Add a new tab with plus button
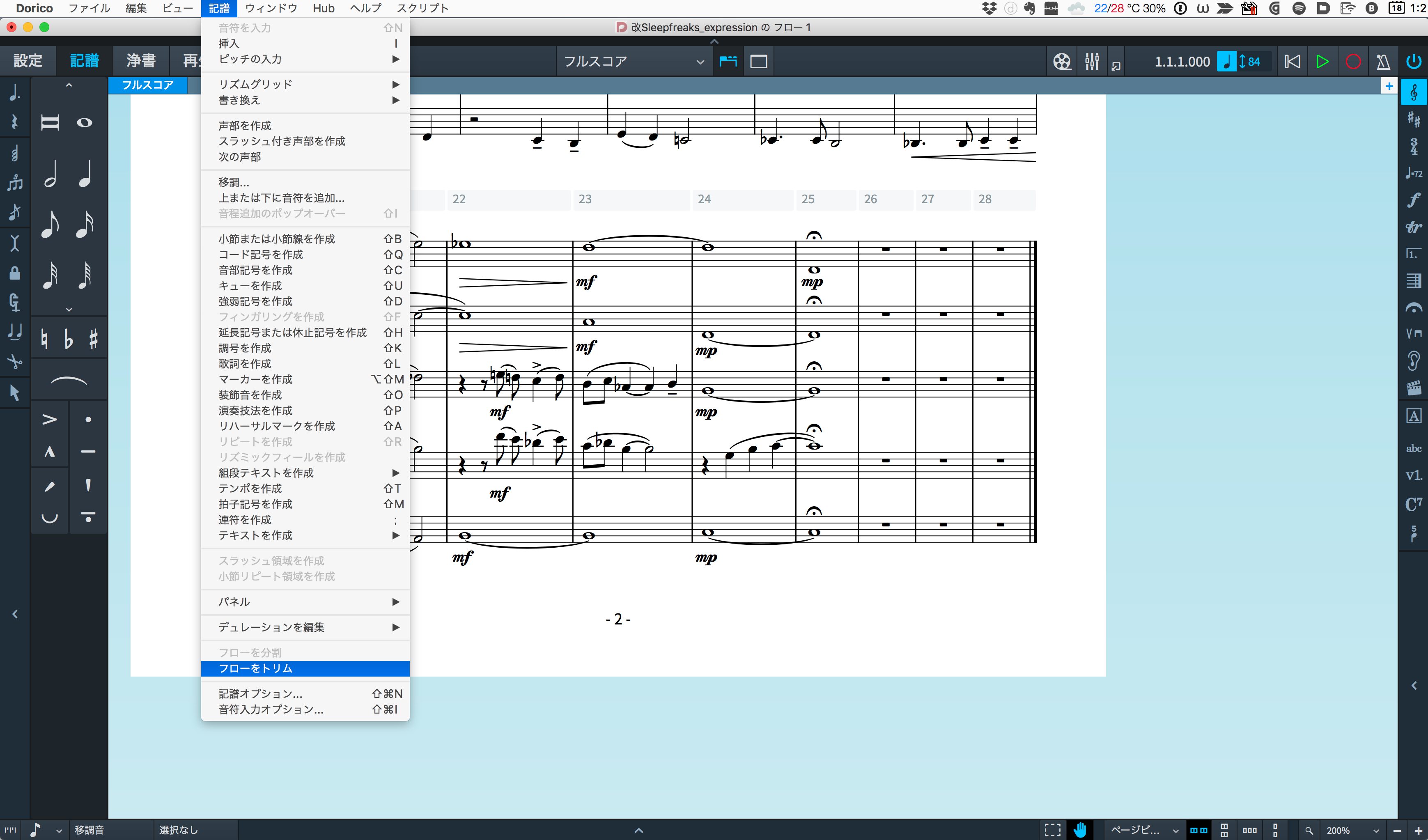The image size is (1428, 840). click(1388, 86)
